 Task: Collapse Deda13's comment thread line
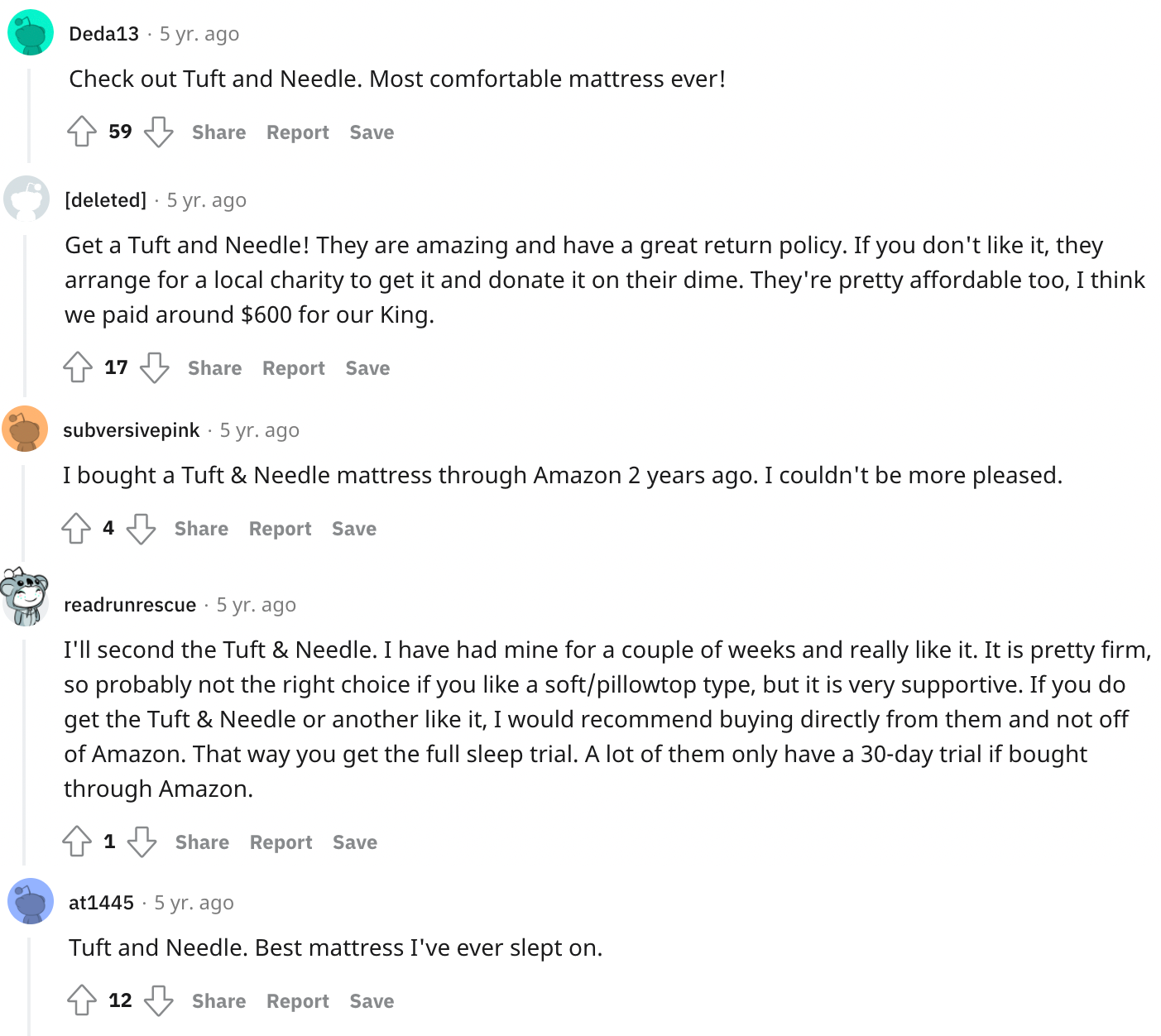pos(29,116)
